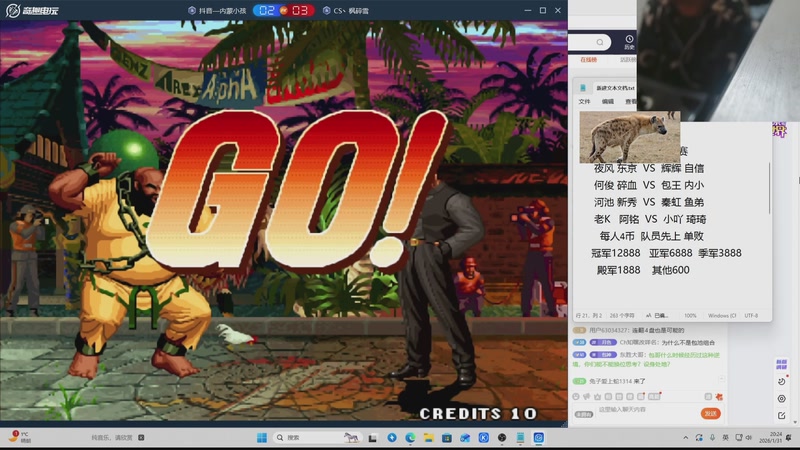
Task: Click the moon icon with the red dot
Action: click(x=782, y=381)
